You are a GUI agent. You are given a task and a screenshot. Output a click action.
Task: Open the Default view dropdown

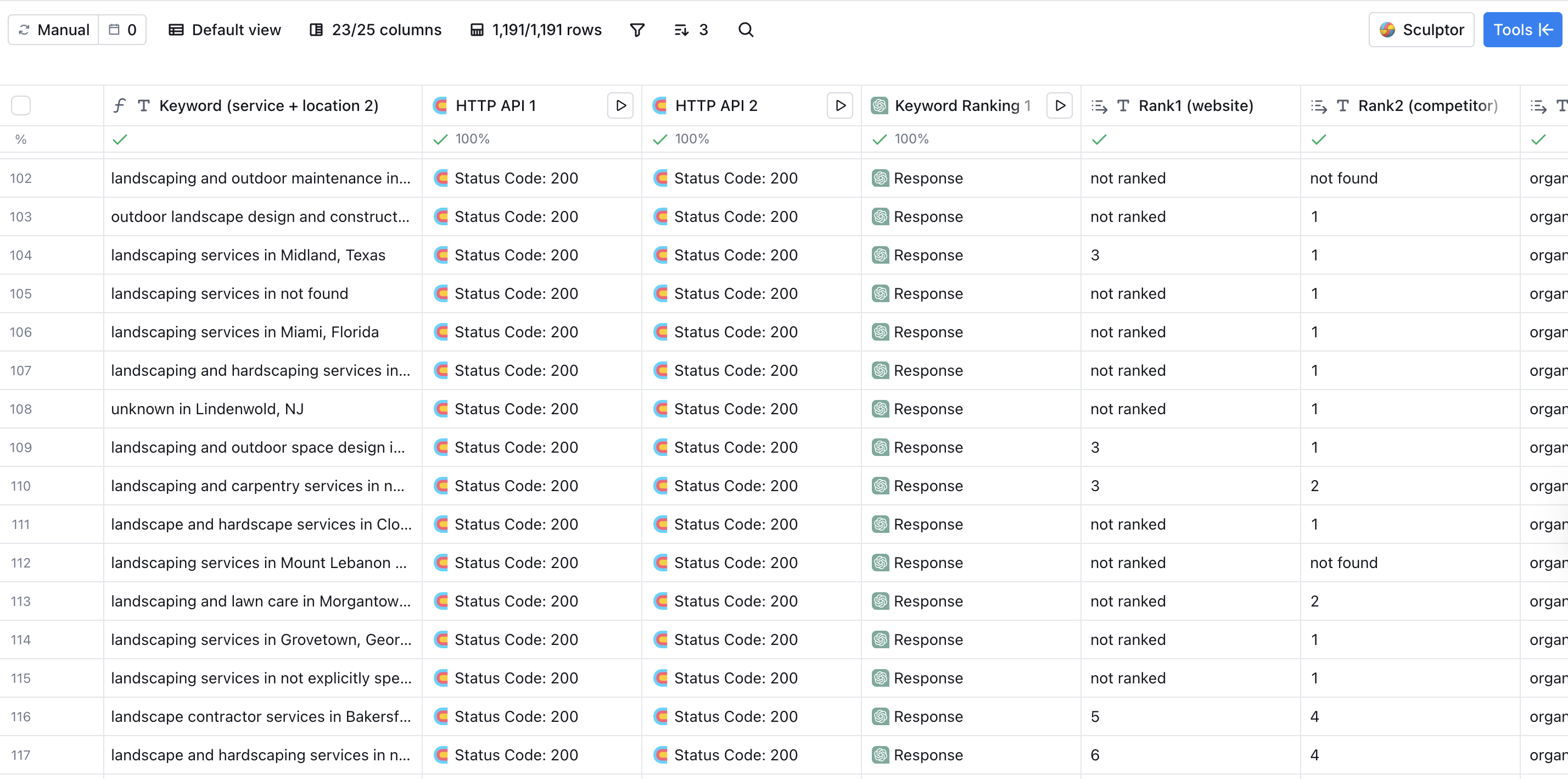(225, 30)
